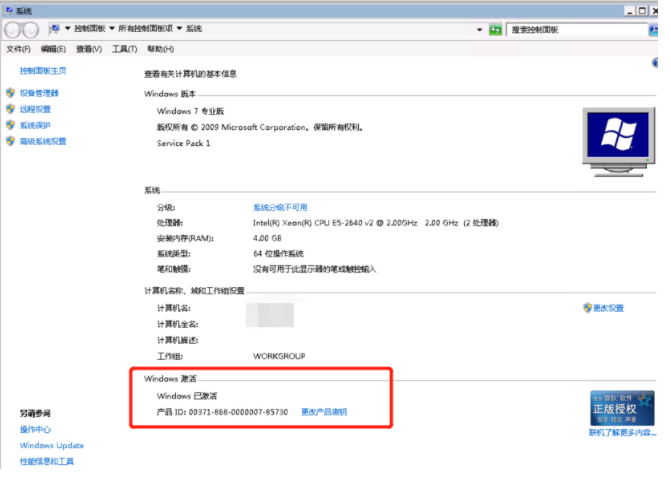Click the Intel Xeon processor description text
671x496 pixels.
[x=376, y=223]
